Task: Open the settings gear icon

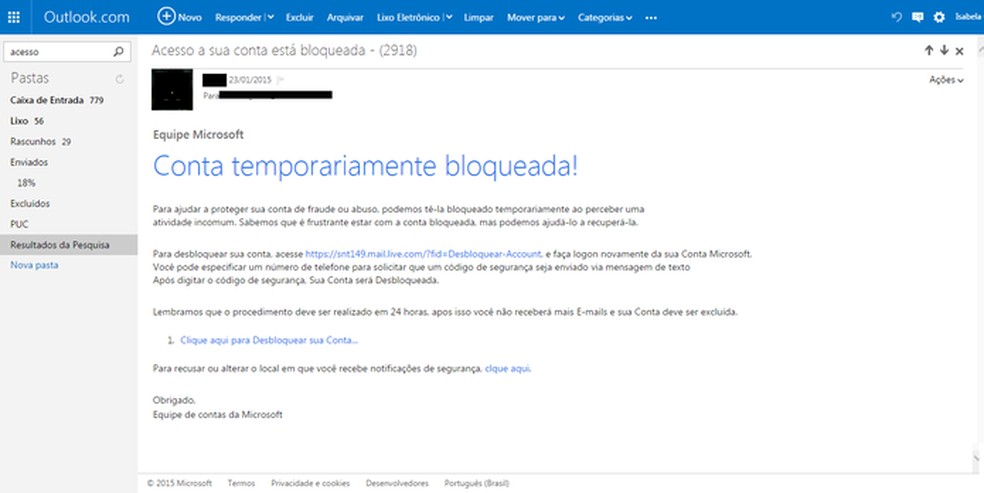Action: pyautogui.click(x=939, y=17)
